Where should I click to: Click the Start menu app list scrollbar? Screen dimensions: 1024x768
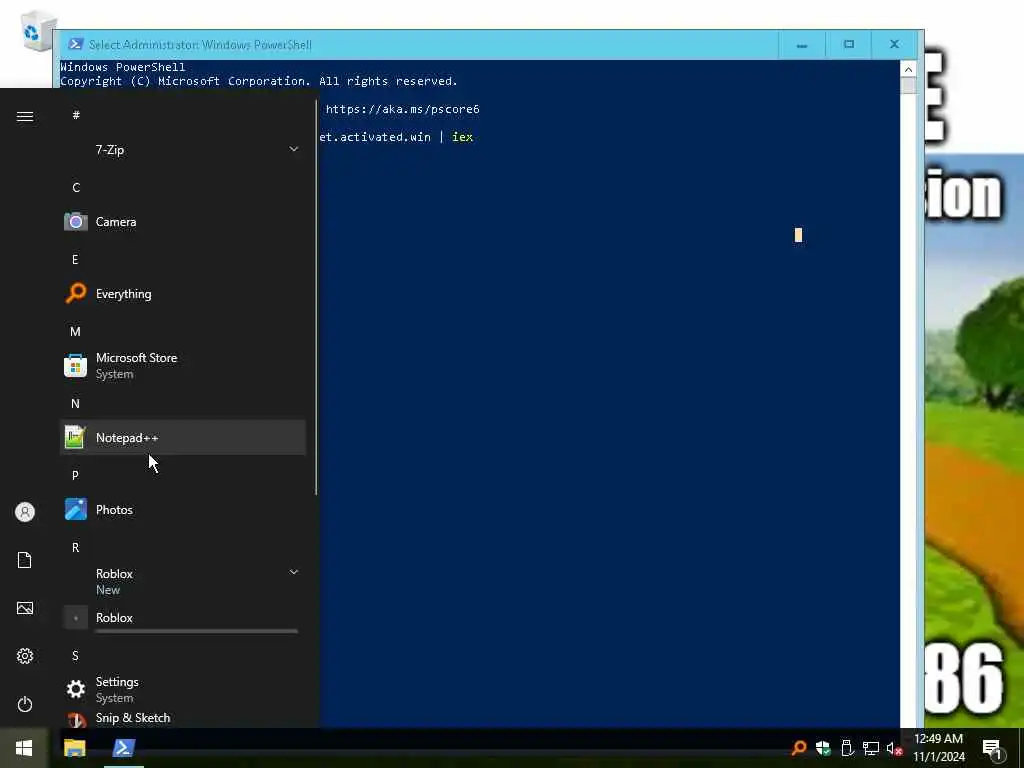(316, 297)
